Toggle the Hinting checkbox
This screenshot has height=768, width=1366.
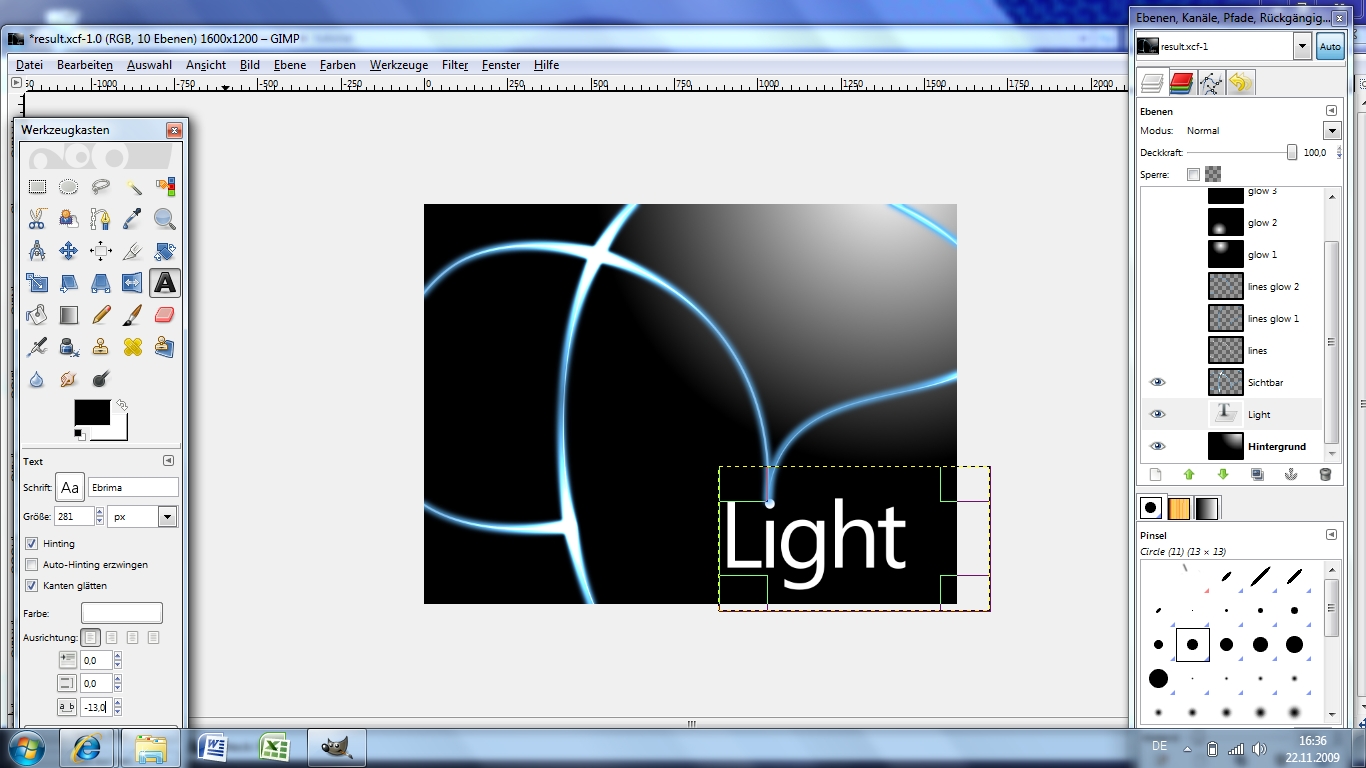[x=31, y=543]
